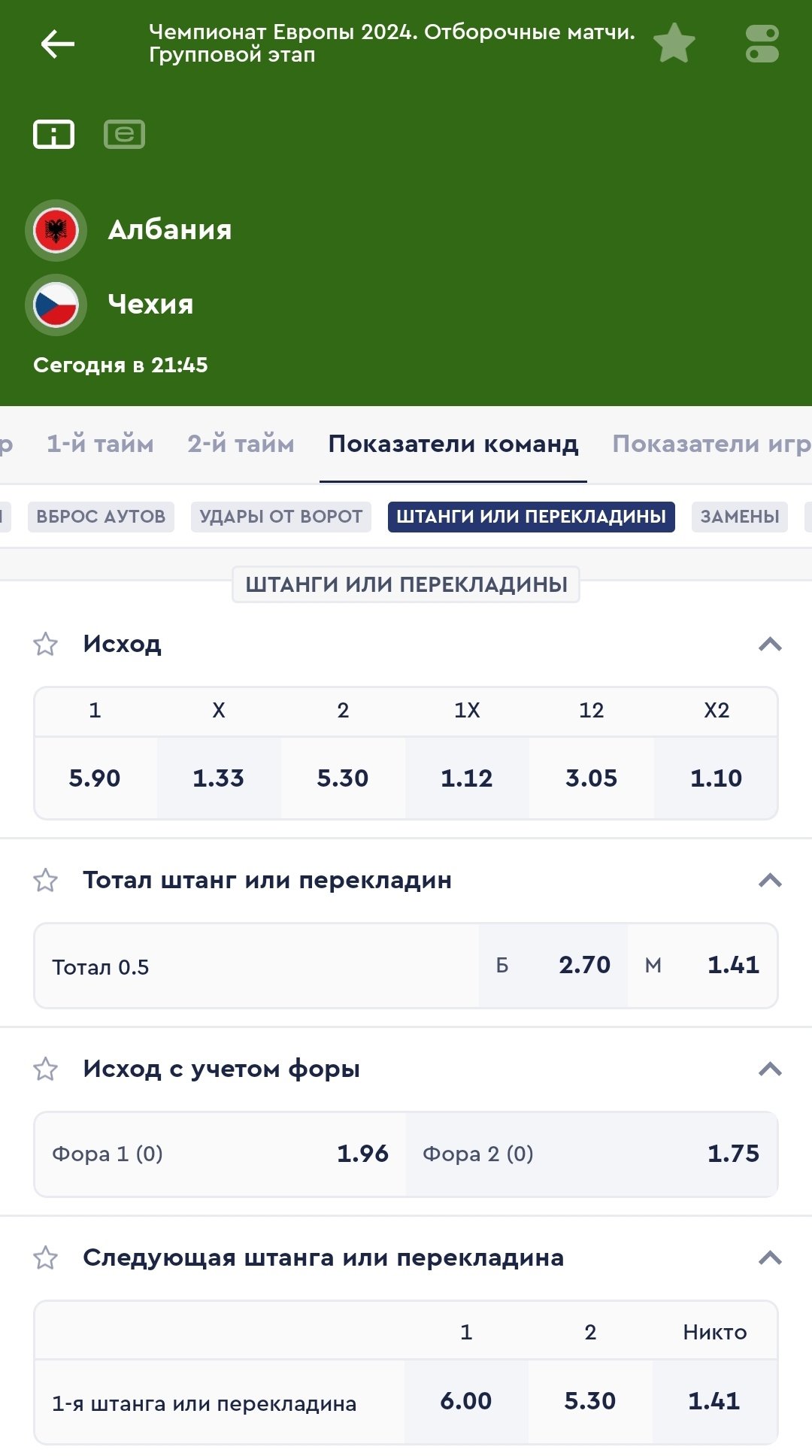Screen dimensions: 812x1456
Task: Collapse the Исход с учетом форы section
Action: tap(770, 1069)
